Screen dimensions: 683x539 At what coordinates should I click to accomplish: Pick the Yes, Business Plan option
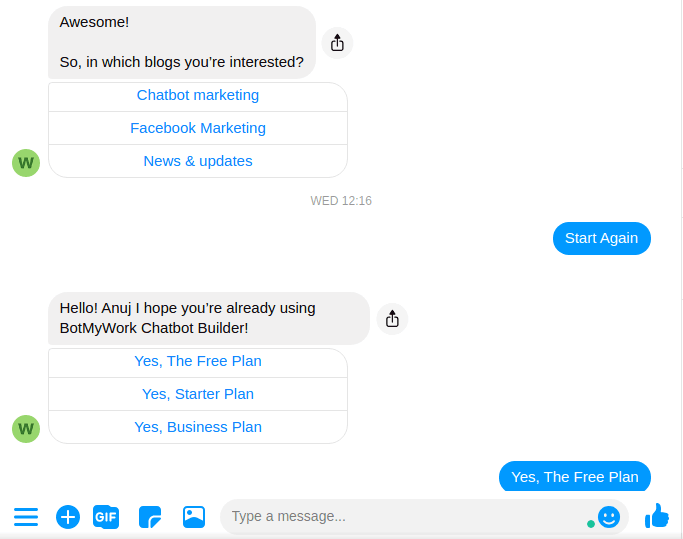coord(198,427)
